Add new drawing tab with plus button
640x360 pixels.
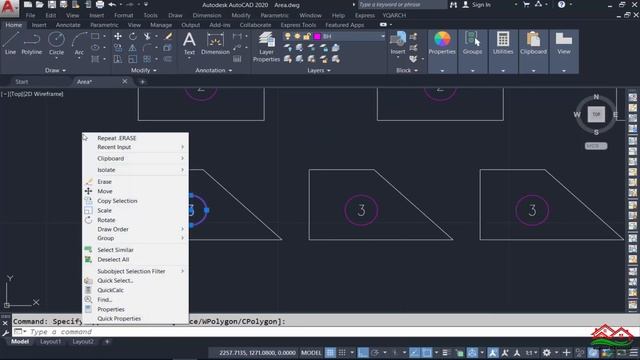[142, 82]
